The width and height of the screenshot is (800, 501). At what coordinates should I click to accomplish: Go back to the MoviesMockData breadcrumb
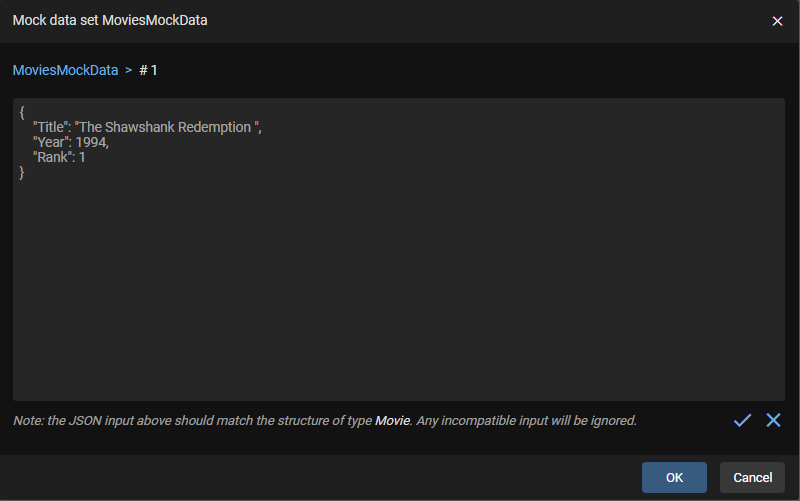pyautogui.click(x=65, y=70)
